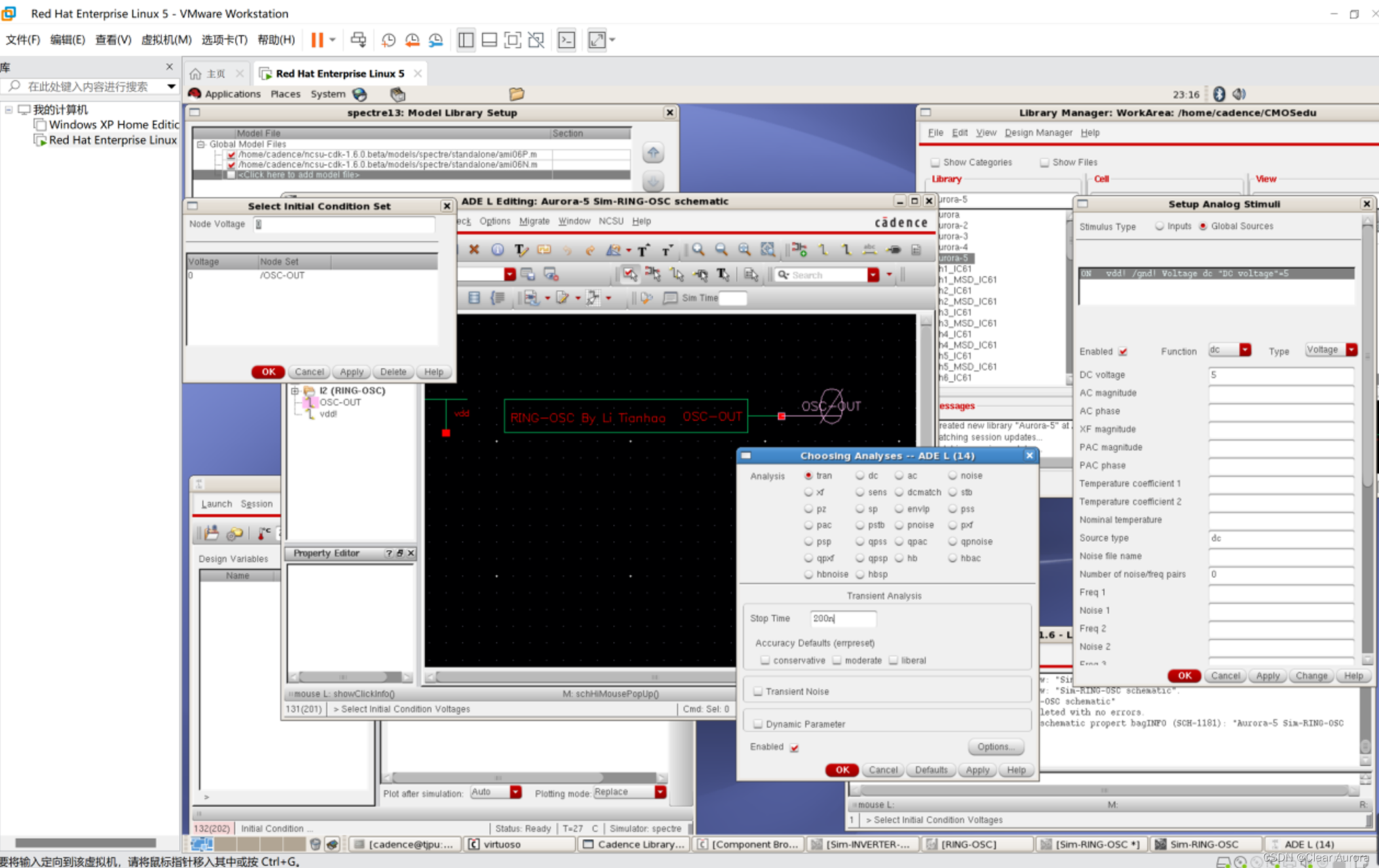
Task: Click Defaults button in Choosing Analyses
Action: pyautogui.click(x=931, y=770)
